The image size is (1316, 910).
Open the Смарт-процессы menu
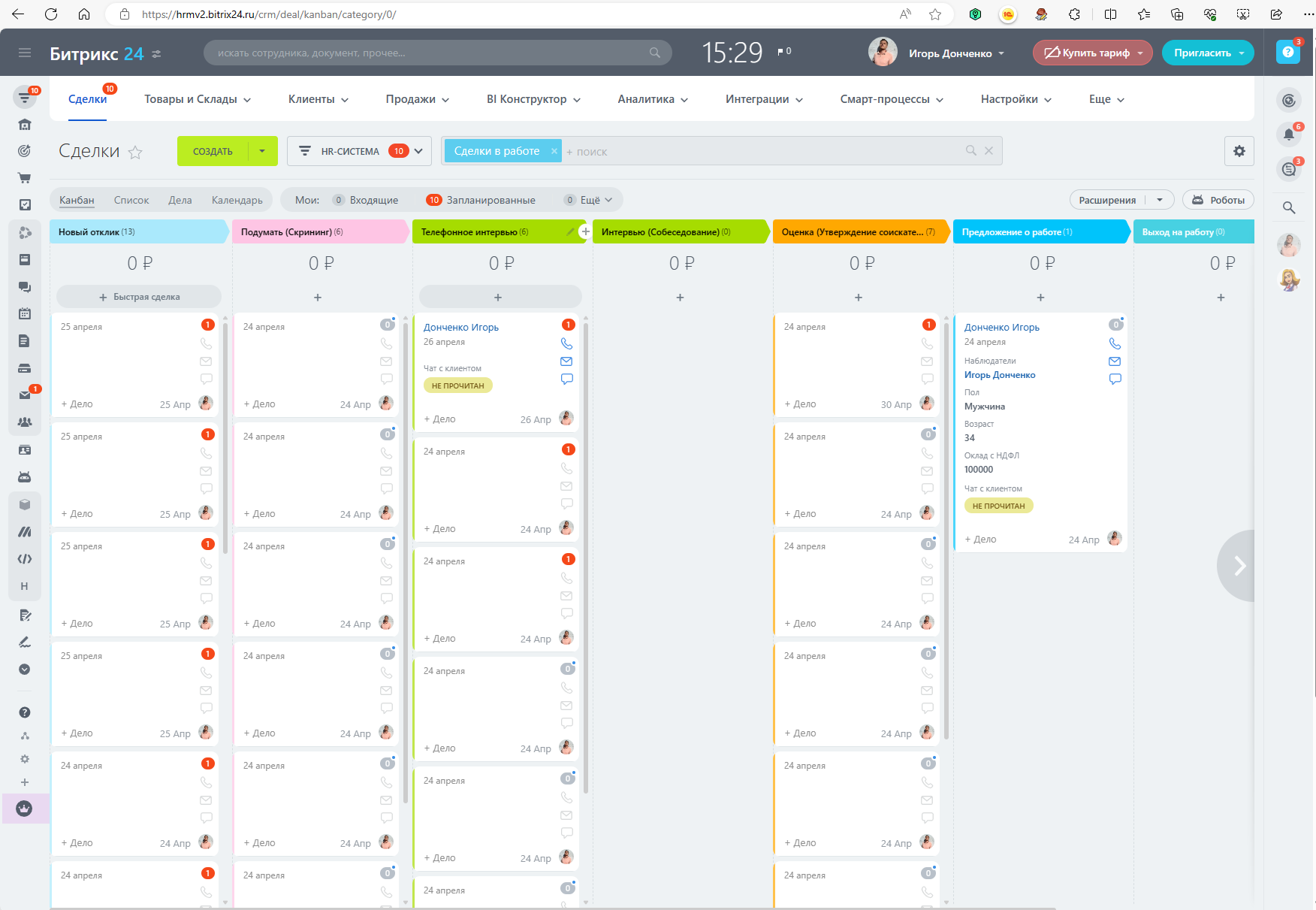point(892,99)
